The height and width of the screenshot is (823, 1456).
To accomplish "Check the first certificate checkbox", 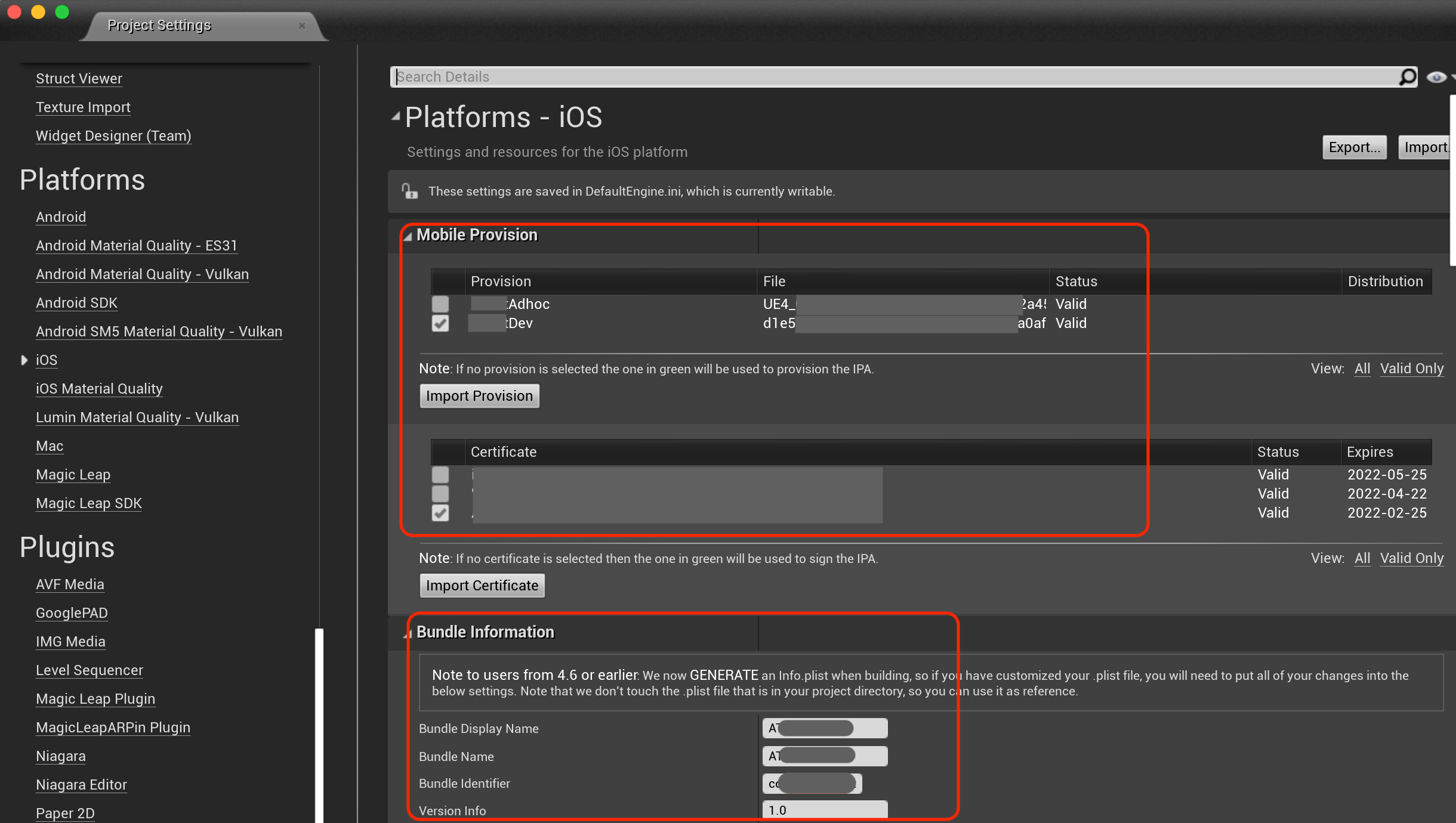I will coord(440,475).
